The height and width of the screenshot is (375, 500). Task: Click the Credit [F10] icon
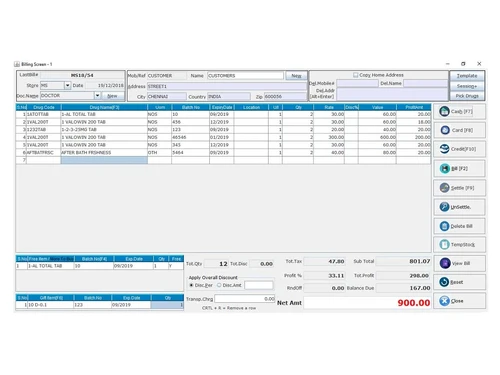(444, 149)
